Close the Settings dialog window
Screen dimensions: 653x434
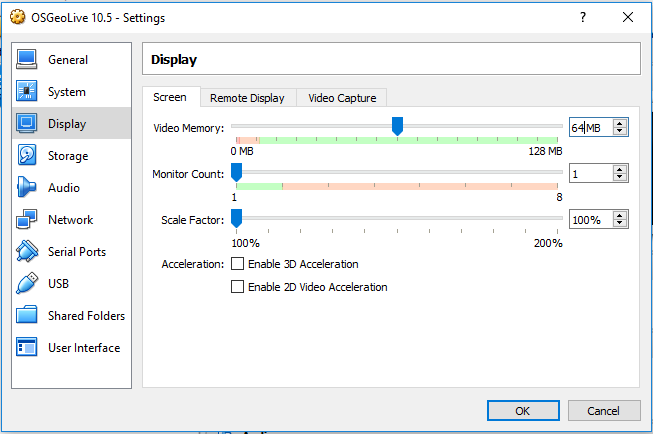tap(628, 17)
